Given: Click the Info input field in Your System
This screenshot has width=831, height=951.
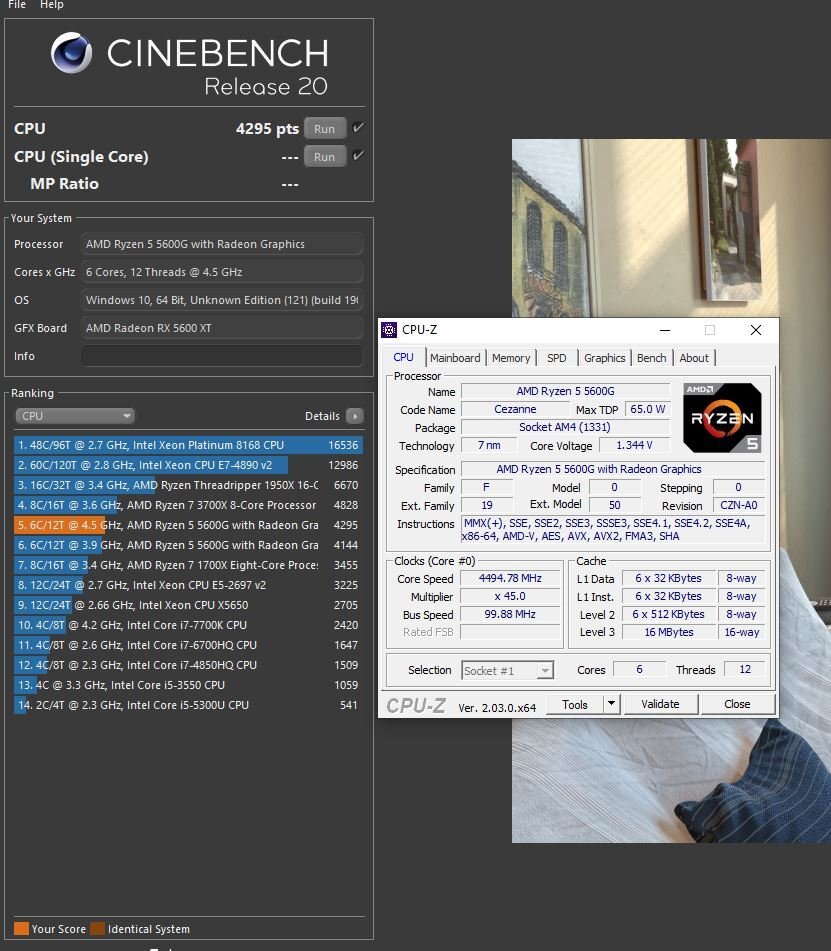Looking at the screenshot, I should pos(222,356).
